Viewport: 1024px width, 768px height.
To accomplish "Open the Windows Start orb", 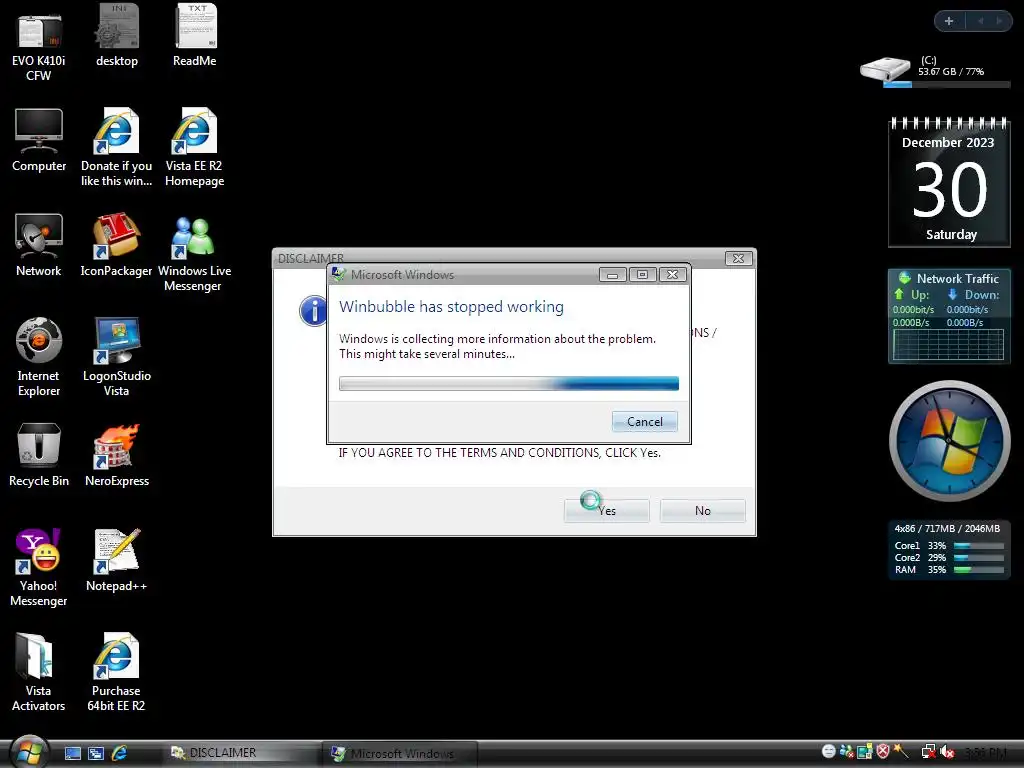I will (29, 752).
